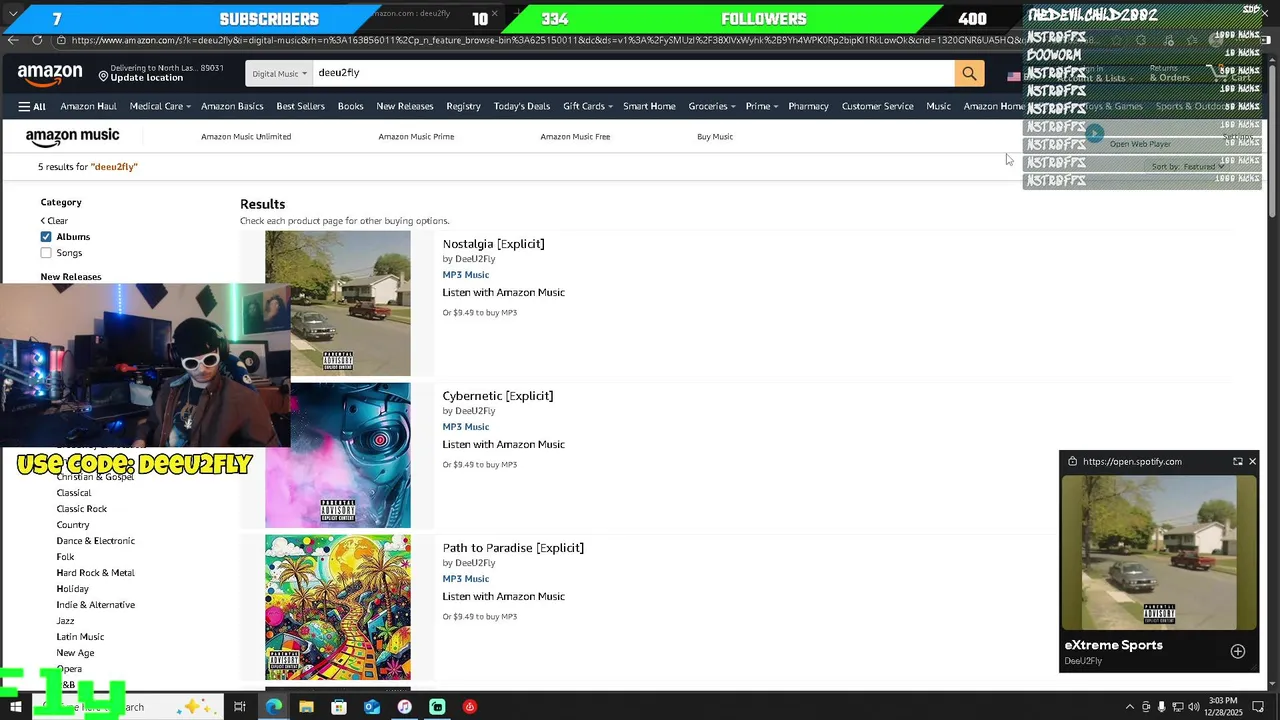Open the Buy Music tab
The height and width of the screenshot is (720, 1280).
click(715, 137)
